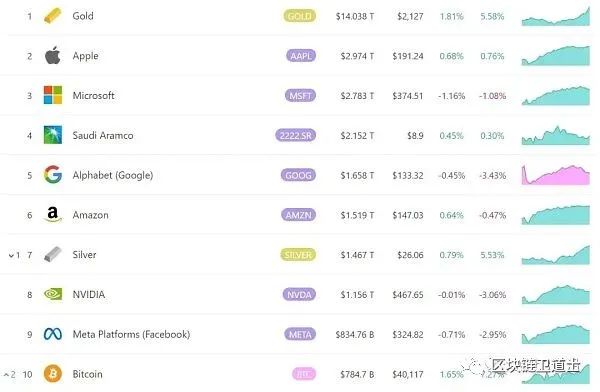Viewport: 600px width, 392px height.
Task: Open the Apple logo icon
Action: [53, 56]
